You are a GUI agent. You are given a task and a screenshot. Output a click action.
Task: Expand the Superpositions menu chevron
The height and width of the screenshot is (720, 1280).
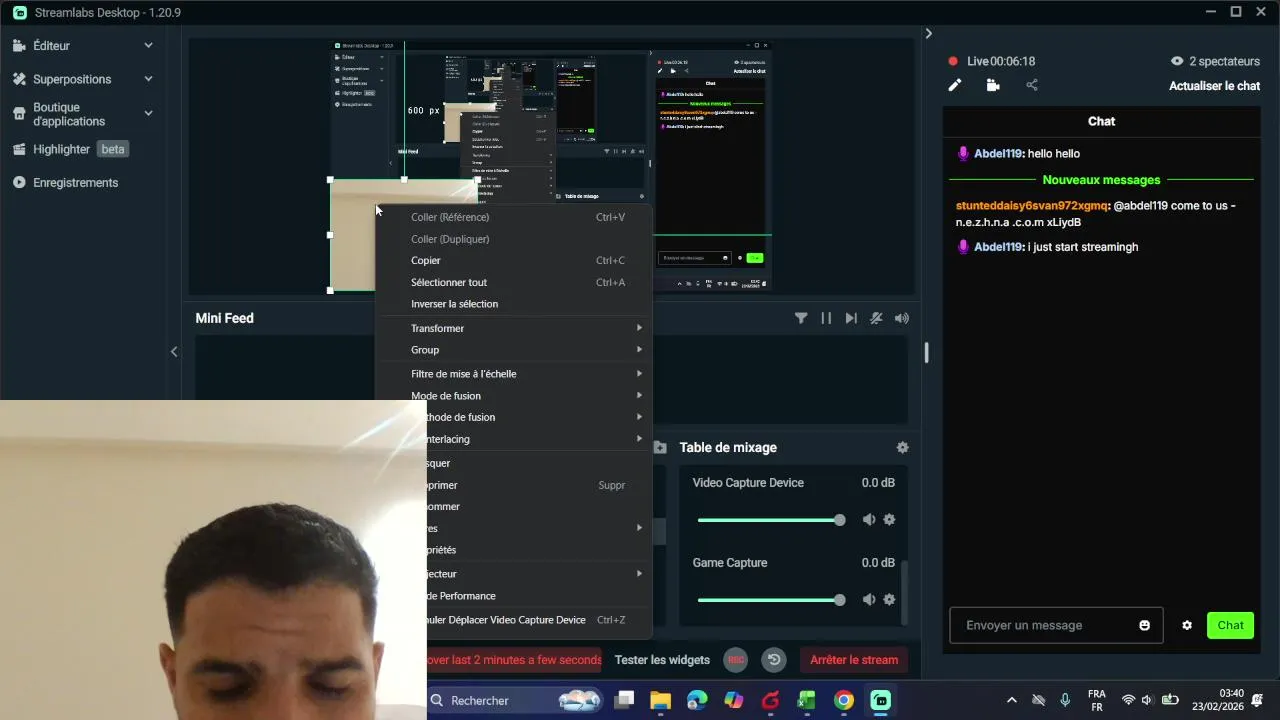[x=148, y=79]
